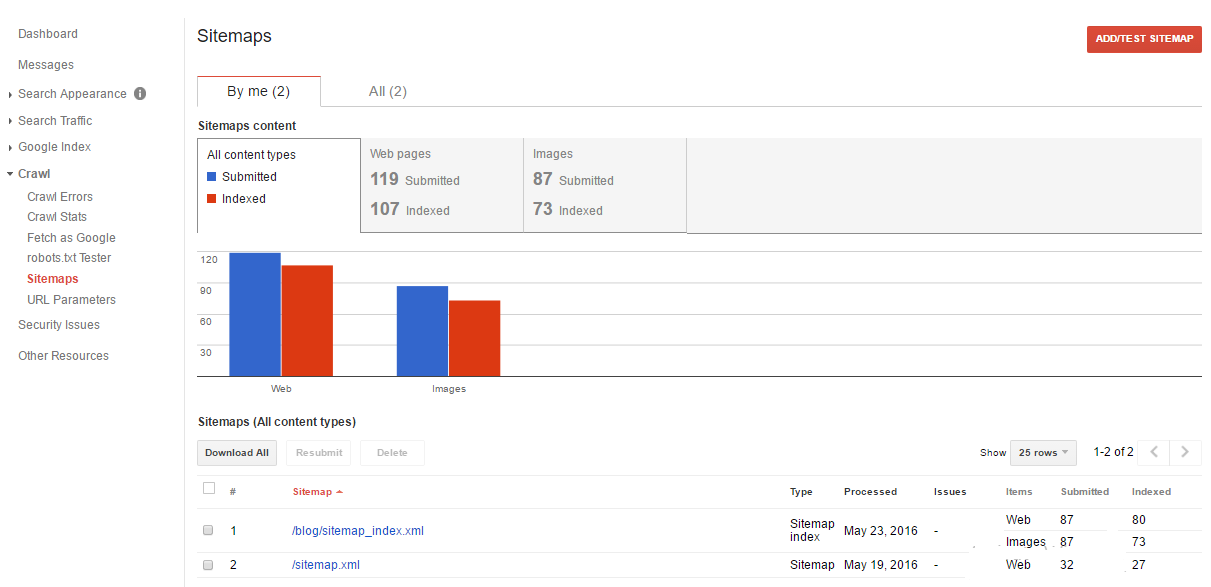Image resolution: width=1211 pixels, height=587 pixels.
Task: Open robots.txt Tester page
Action: pos(69,258)
